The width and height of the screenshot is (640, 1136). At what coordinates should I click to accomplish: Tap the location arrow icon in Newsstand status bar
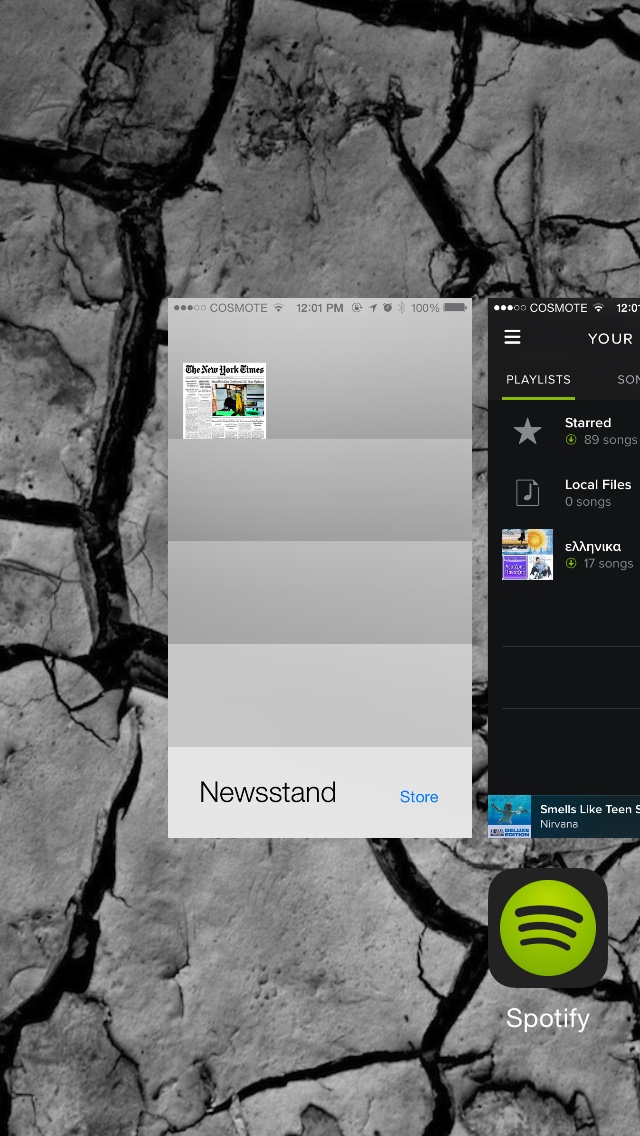pyautogui.click(x=373, y=308)
